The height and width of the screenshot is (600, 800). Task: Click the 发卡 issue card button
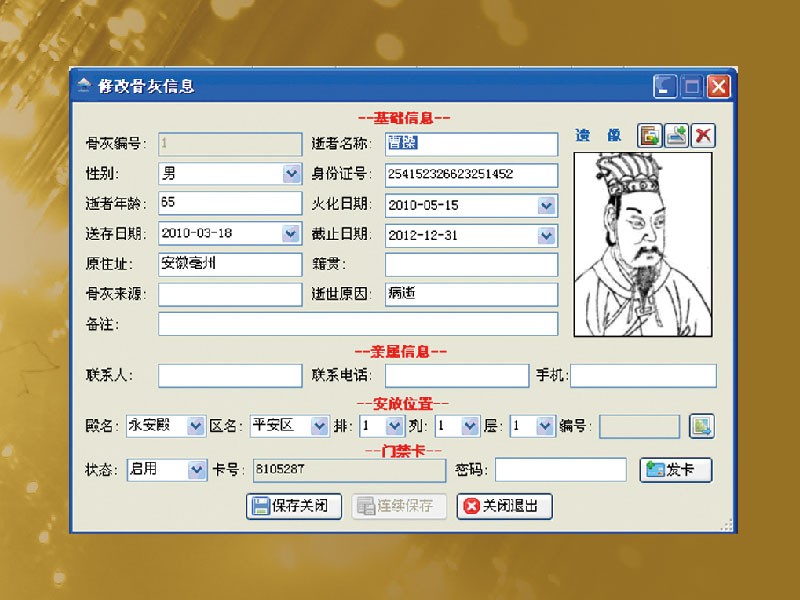pos(676,469)
